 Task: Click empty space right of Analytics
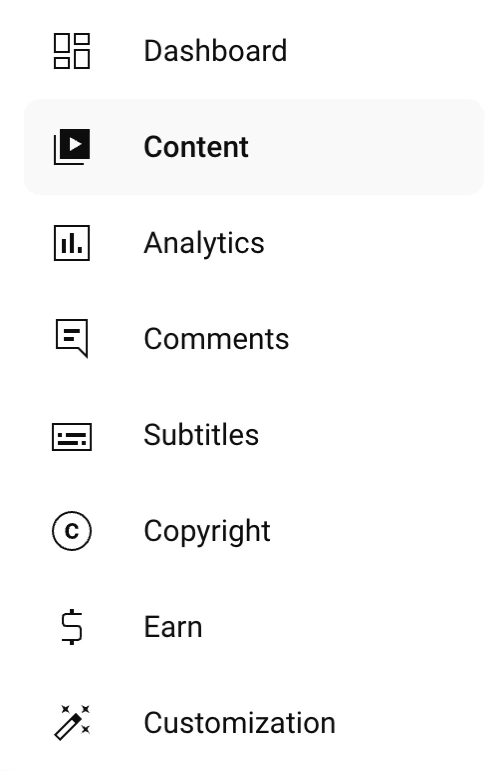click(x=374, y=243)
